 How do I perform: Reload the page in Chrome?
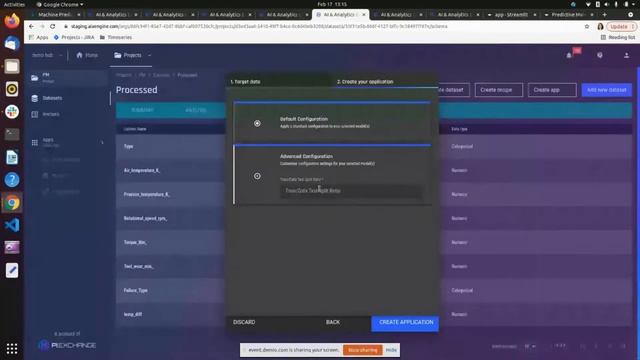click(x=53, y=26)
